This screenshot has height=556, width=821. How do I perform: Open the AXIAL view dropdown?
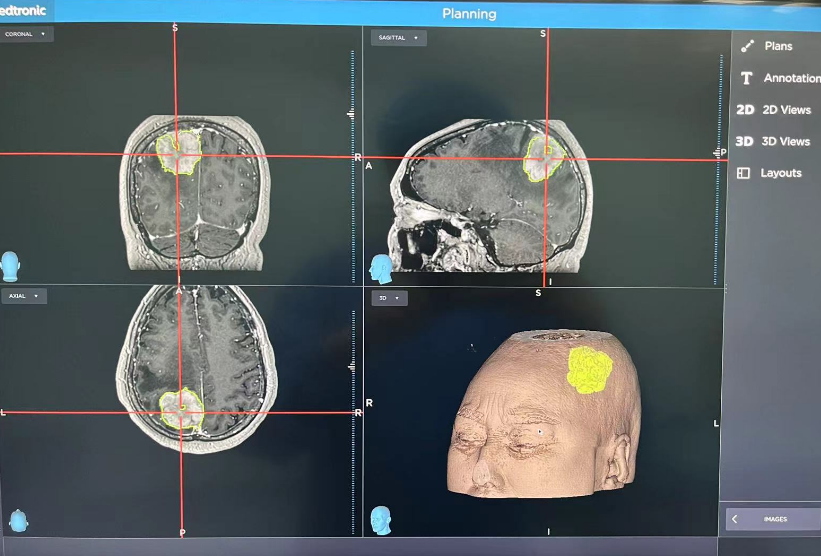[25, 296]
